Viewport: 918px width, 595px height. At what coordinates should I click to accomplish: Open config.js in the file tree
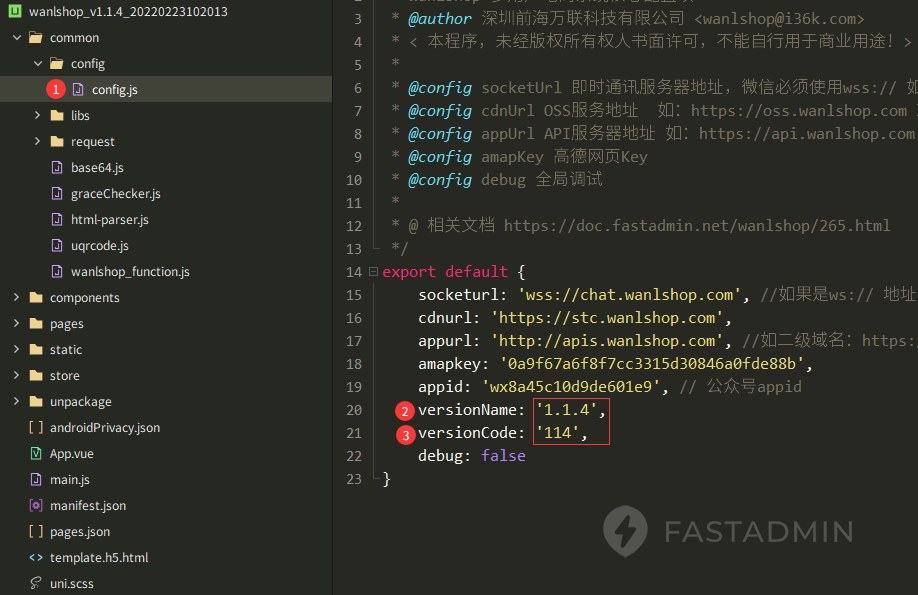[115, 90]
